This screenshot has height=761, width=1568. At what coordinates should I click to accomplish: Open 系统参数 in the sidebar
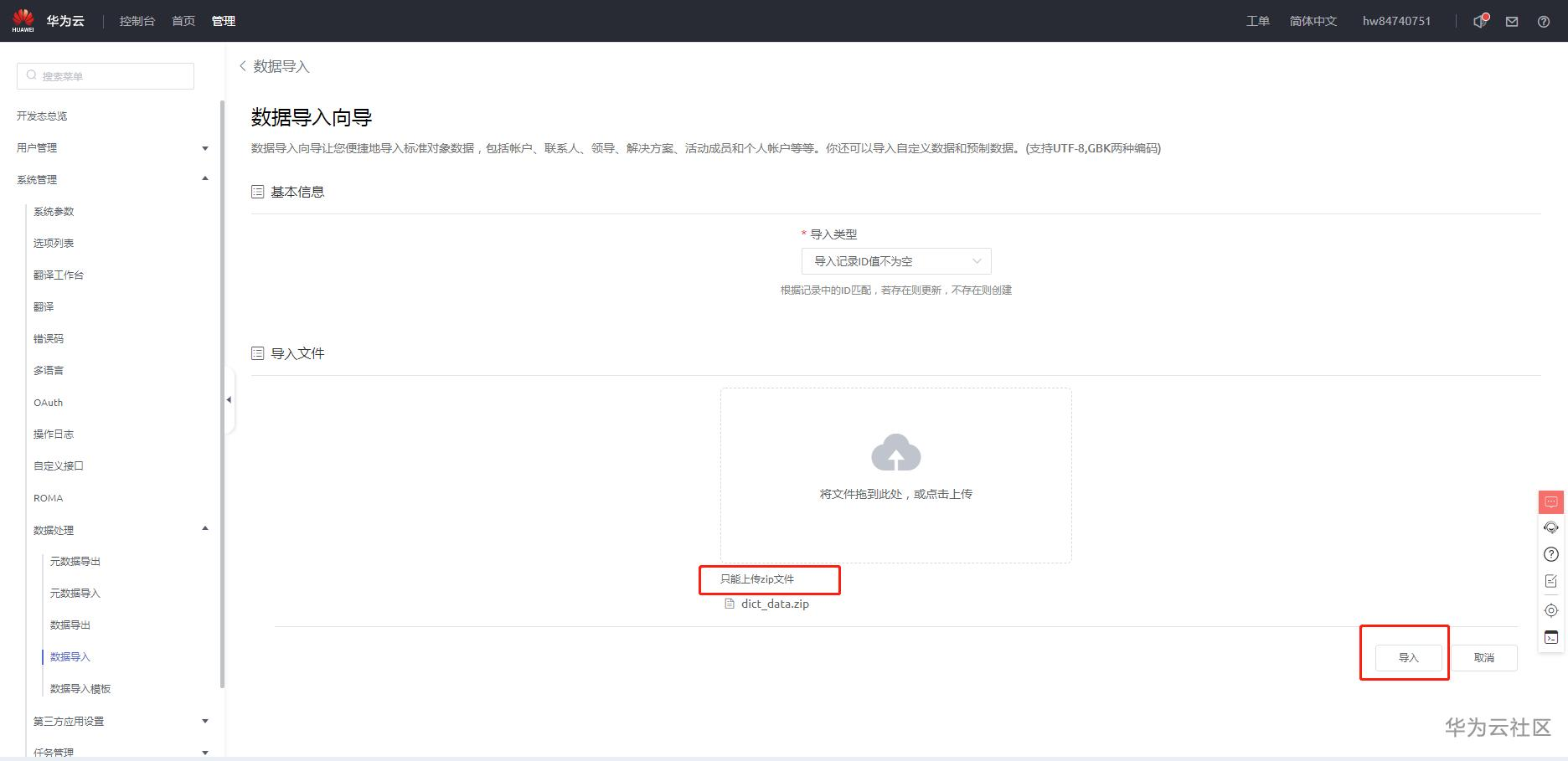[x=54, y=212]
